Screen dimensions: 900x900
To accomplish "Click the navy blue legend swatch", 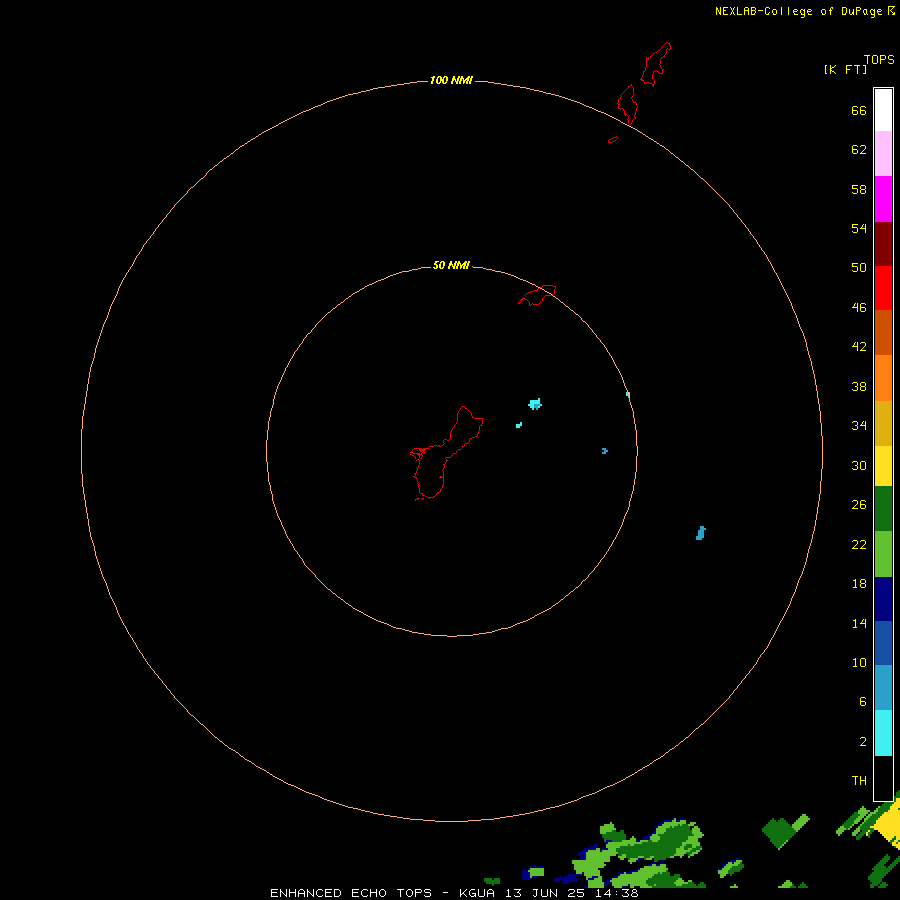I will (x=883, y=599).
